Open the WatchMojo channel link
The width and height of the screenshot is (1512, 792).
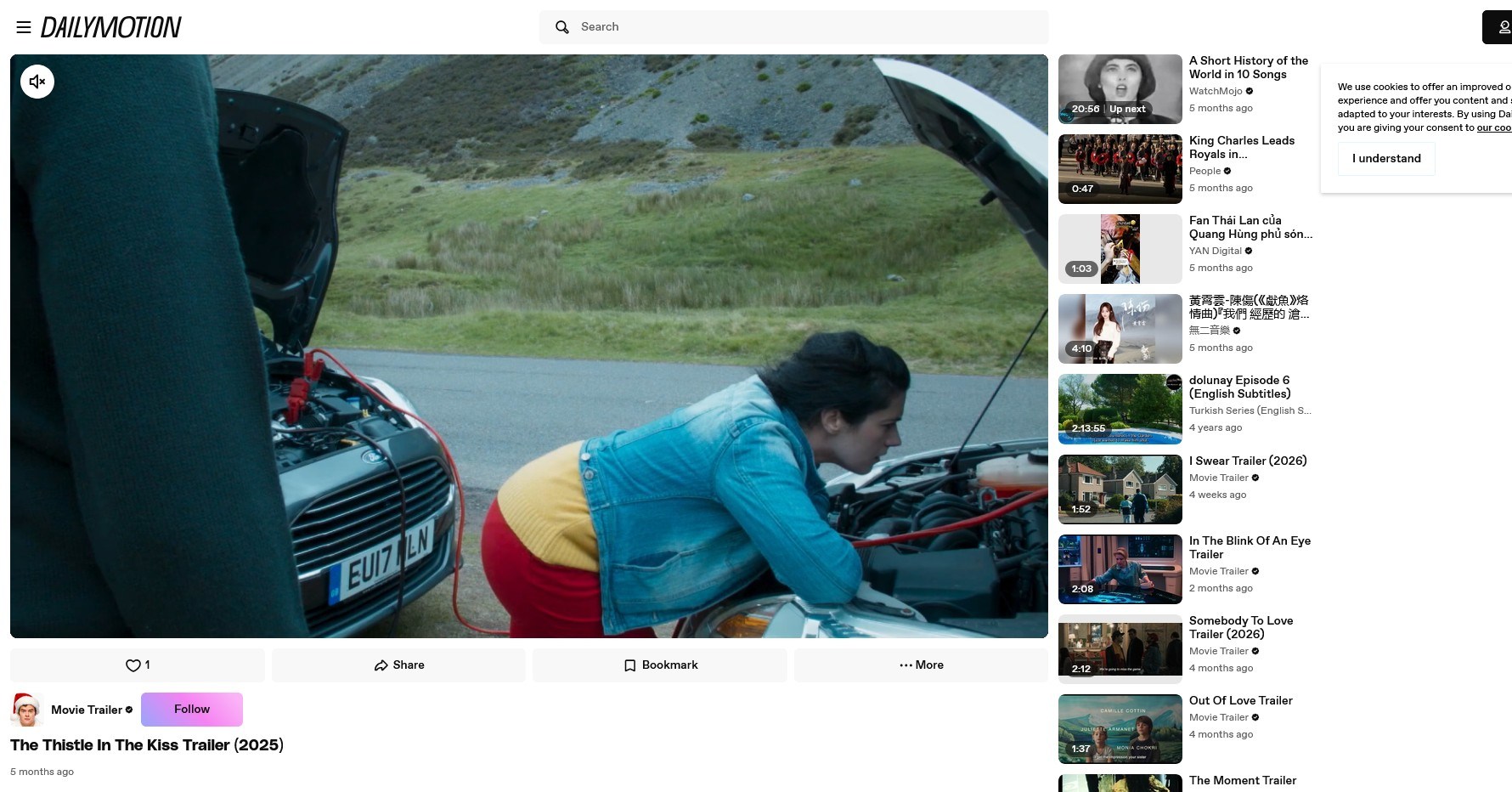(x=1215, y=91)
